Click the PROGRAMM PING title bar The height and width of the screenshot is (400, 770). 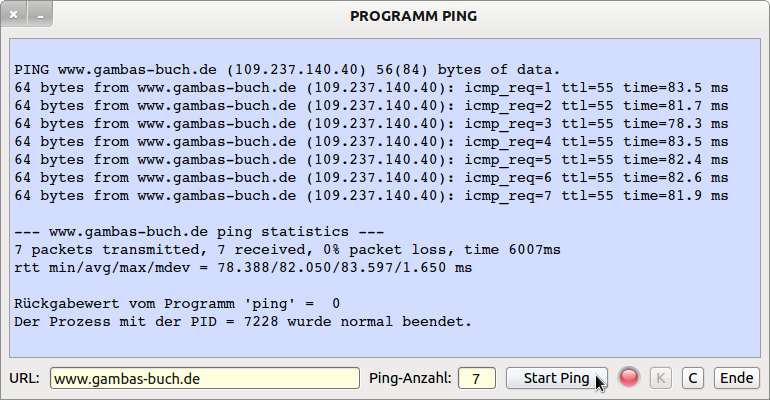point(414,16)
